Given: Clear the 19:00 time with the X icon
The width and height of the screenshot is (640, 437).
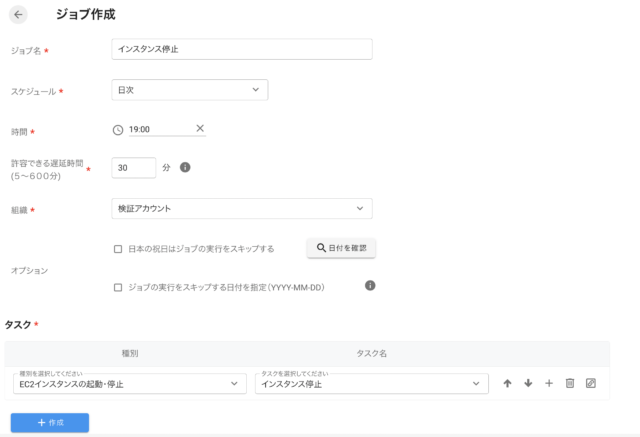Looking at the screenshot, I should (x=200, y=128).
